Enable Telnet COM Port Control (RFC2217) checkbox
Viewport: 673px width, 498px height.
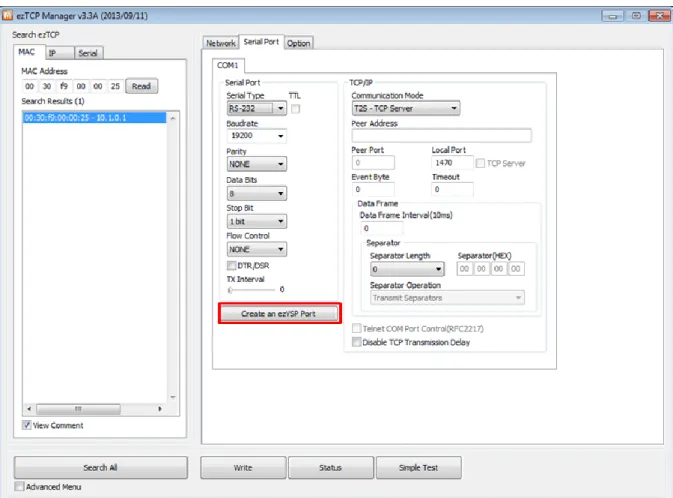tap(356, 328)
